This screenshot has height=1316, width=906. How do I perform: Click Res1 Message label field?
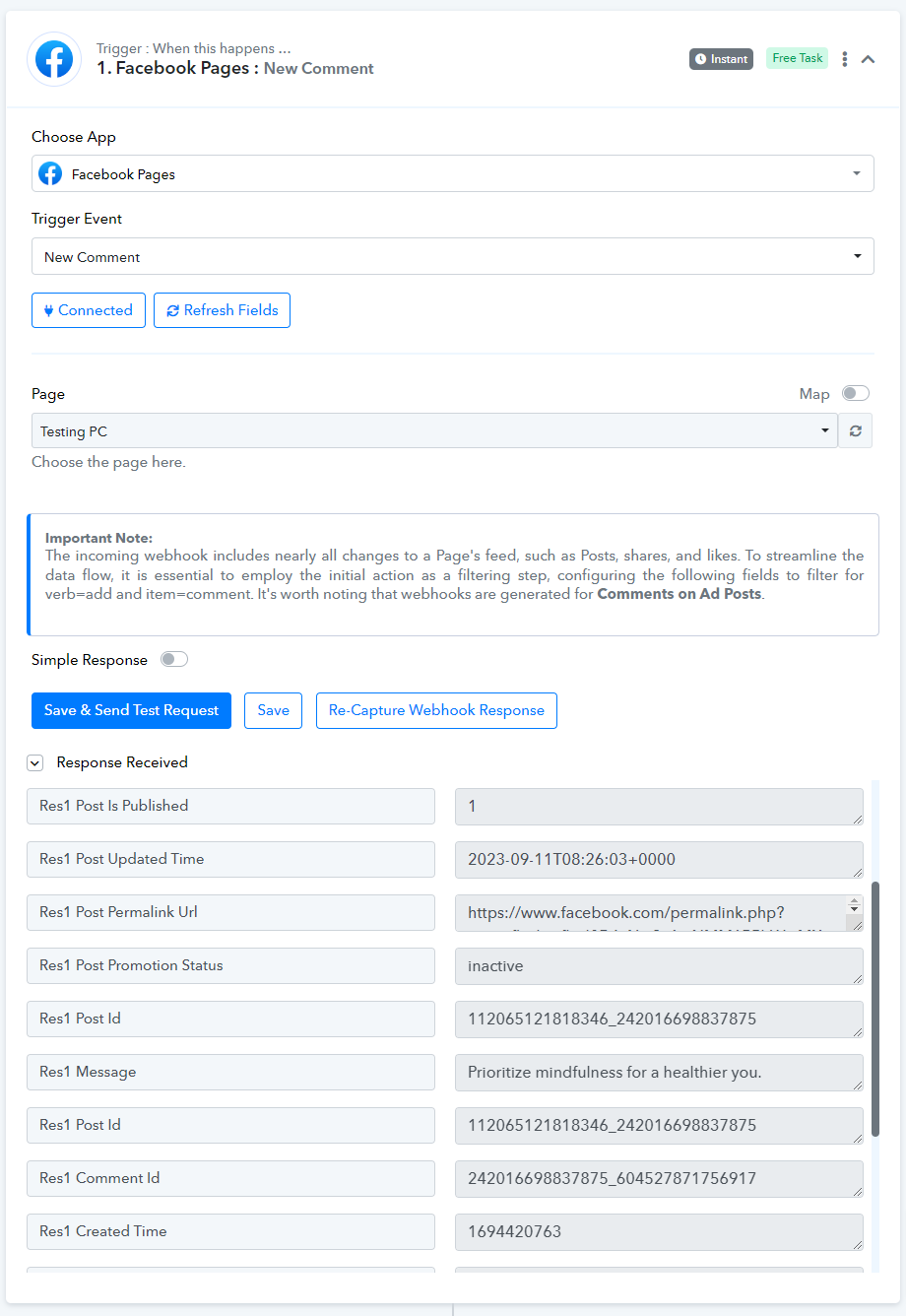tap(230, 1072)
